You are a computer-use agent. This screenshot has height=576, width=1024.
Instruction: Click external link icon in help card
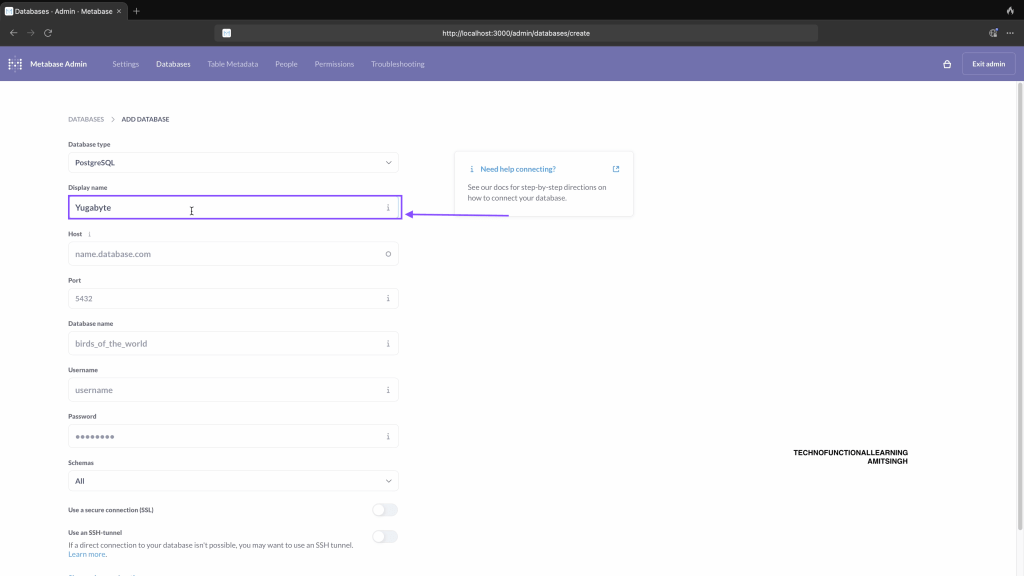pos(616,169)
